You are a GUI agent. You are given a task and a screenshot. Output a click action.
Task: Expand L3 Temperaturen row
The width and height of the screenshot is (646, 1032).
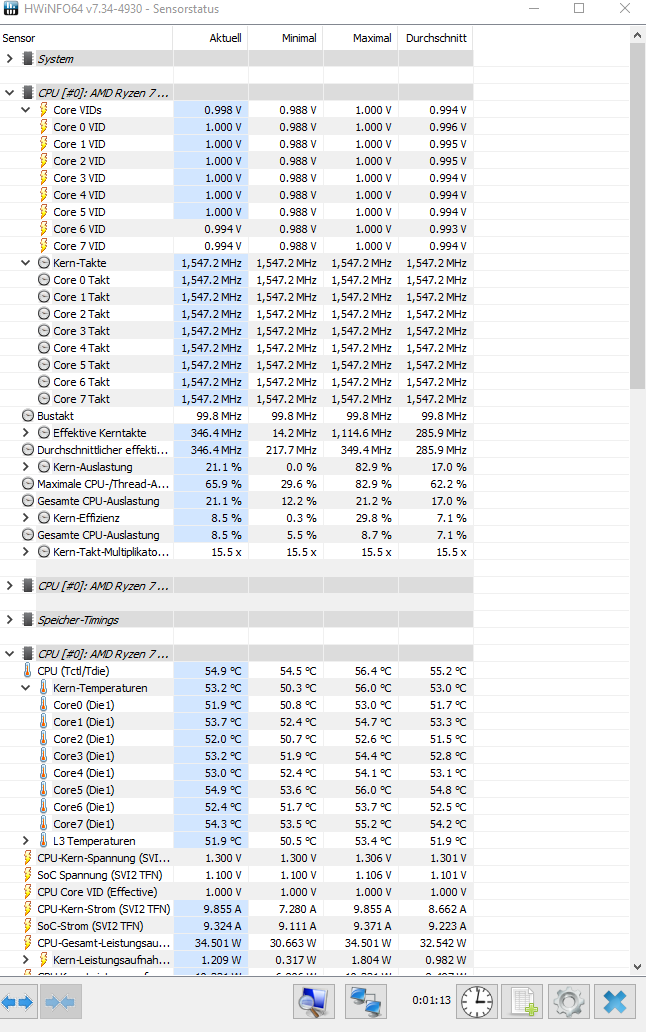click(x=26, y=840)
